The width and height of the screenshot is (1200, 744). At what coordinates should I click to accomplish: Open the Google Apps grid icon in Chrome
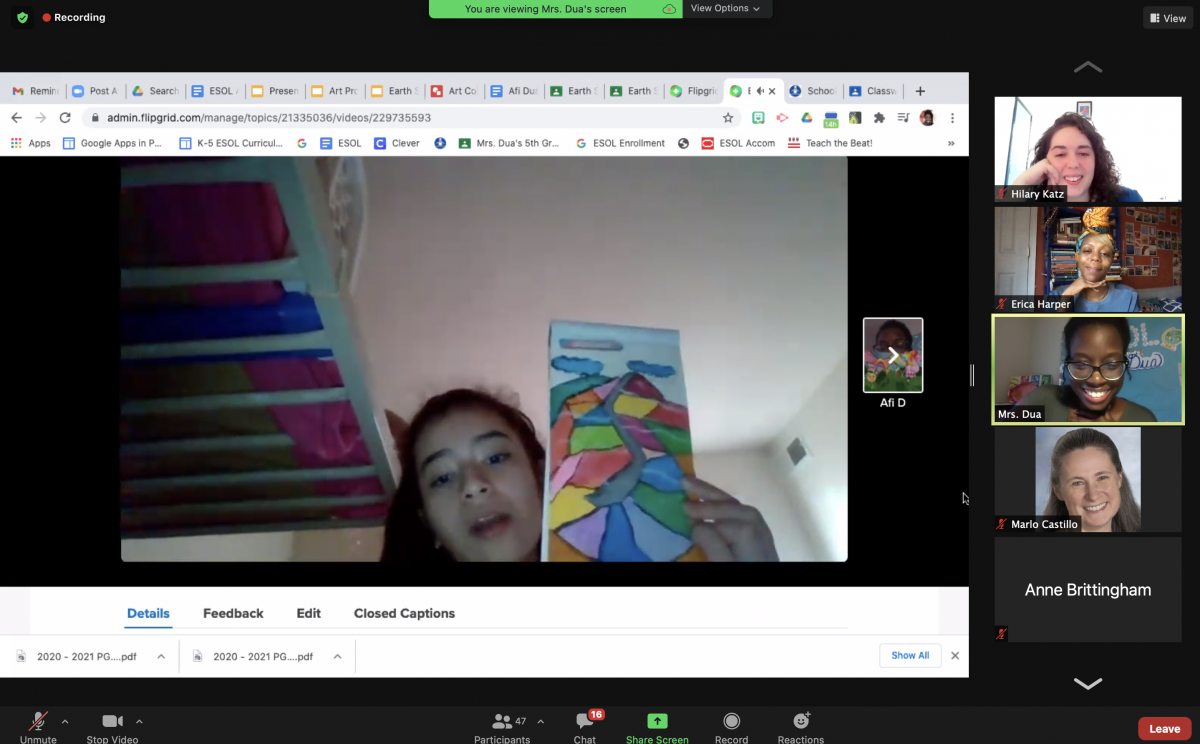click(x=14, y=142)
